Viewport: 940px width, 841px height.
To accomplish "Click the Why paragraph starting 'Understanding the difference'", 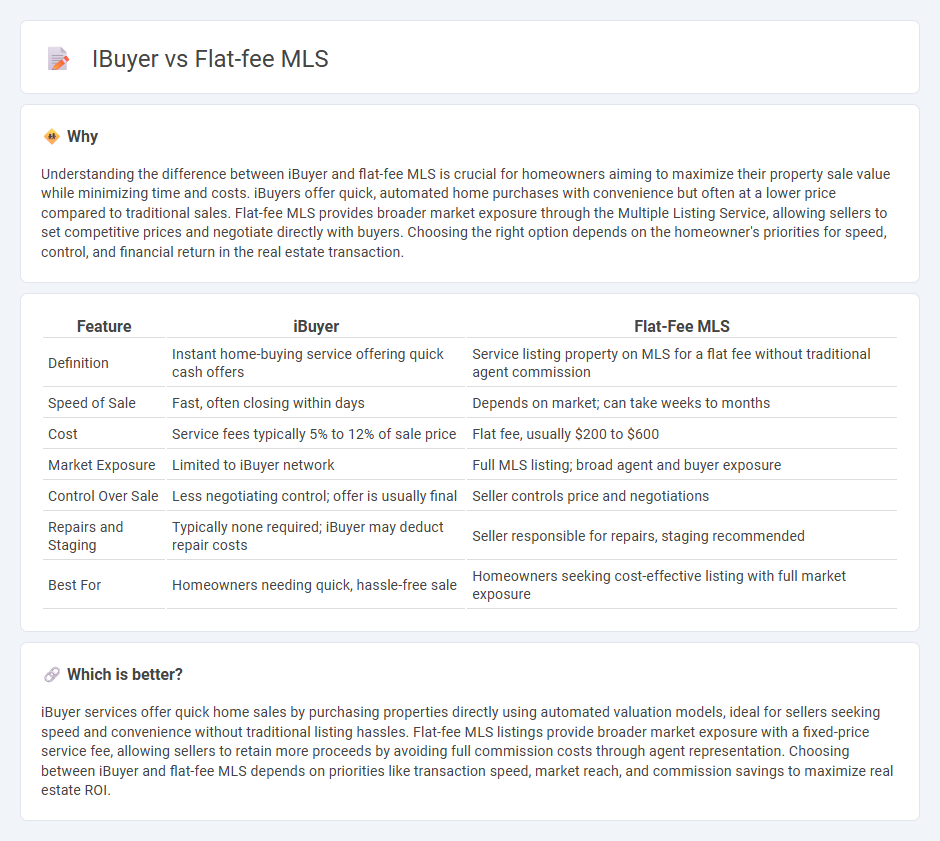I will (466, 213).
